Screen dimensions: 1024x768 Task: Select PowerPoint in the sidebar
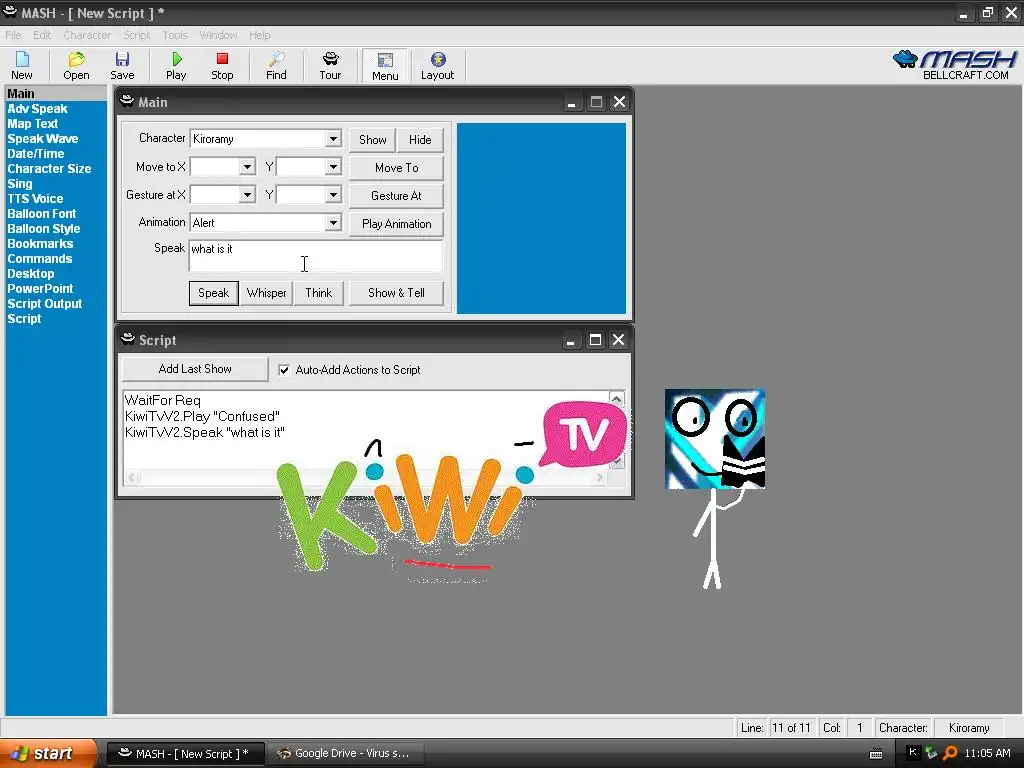pyautogui.click(x=40, y=289)
